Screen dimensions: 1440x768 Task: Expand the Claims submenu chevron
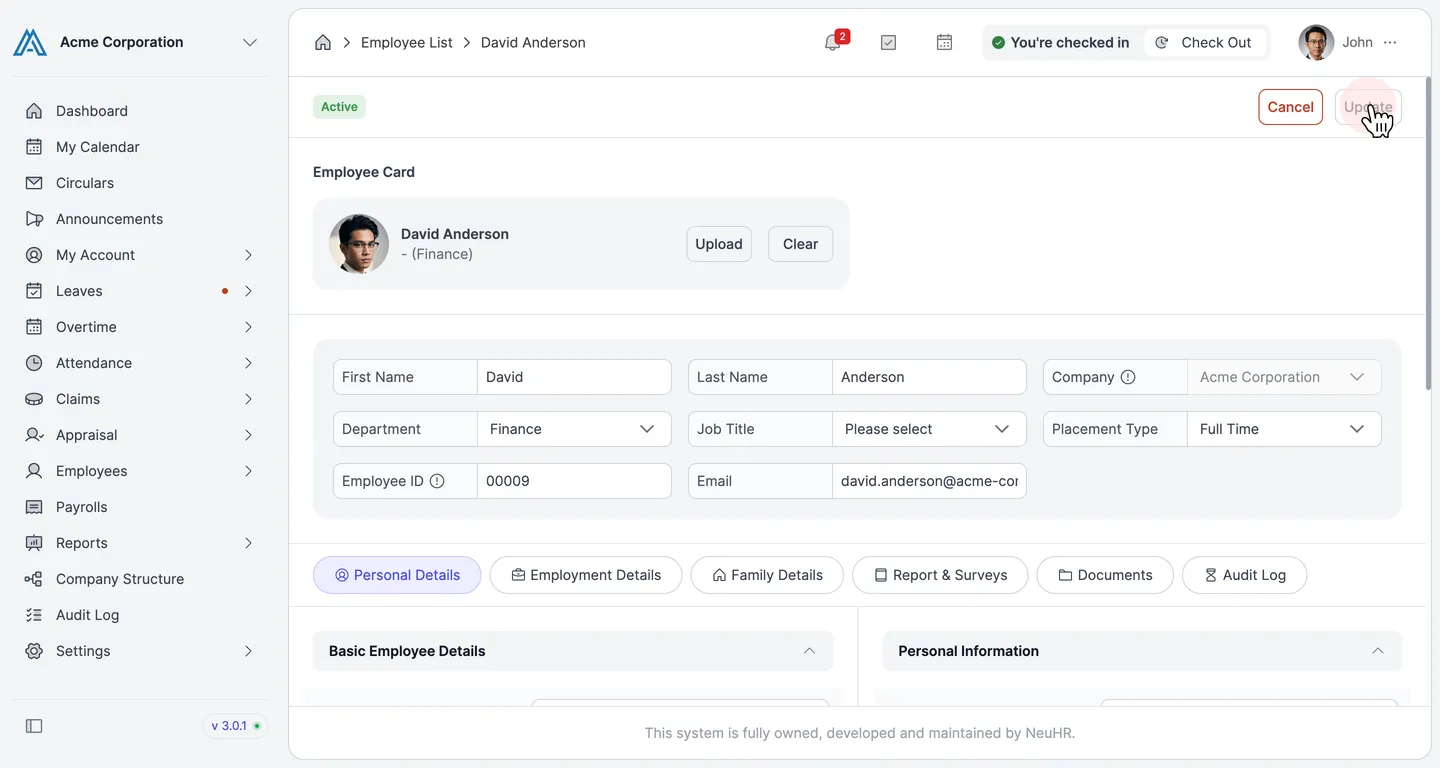(248, 399)
